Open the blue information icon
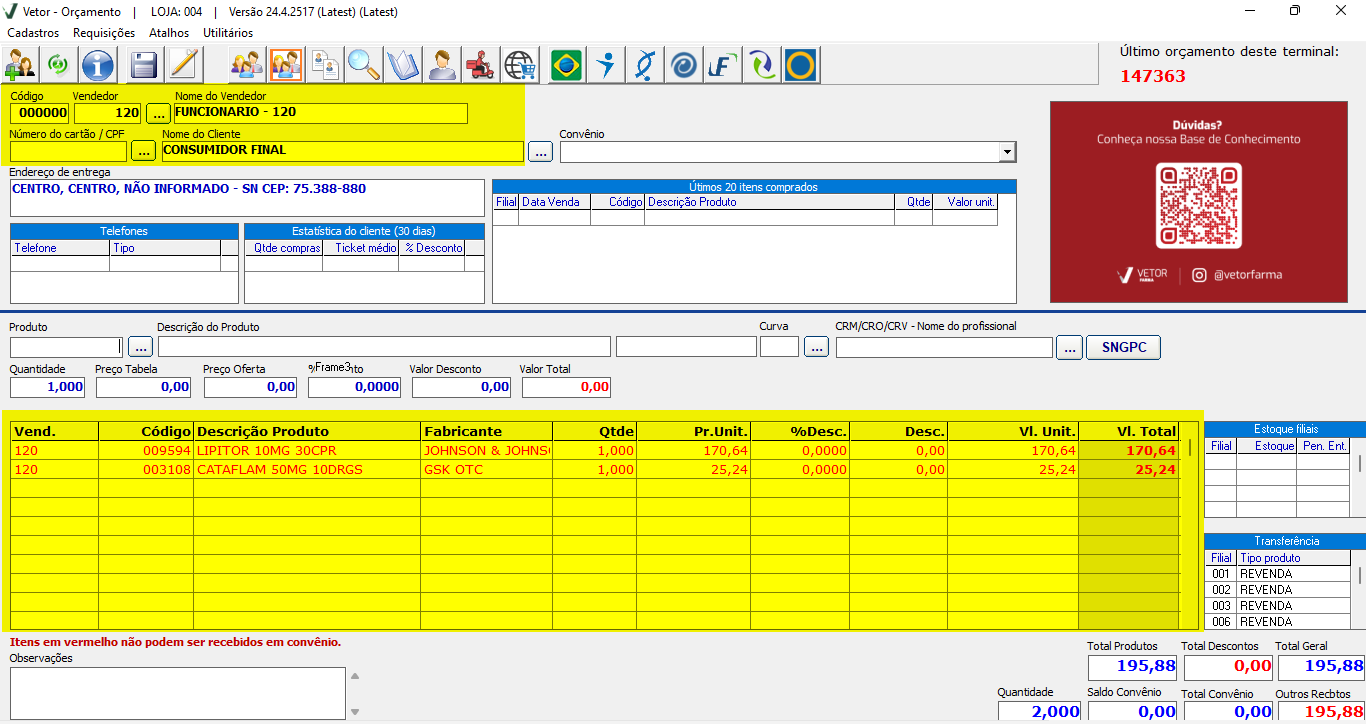Screen dimensions: 1366x724 pyautogui.click(x=98, y=65)
